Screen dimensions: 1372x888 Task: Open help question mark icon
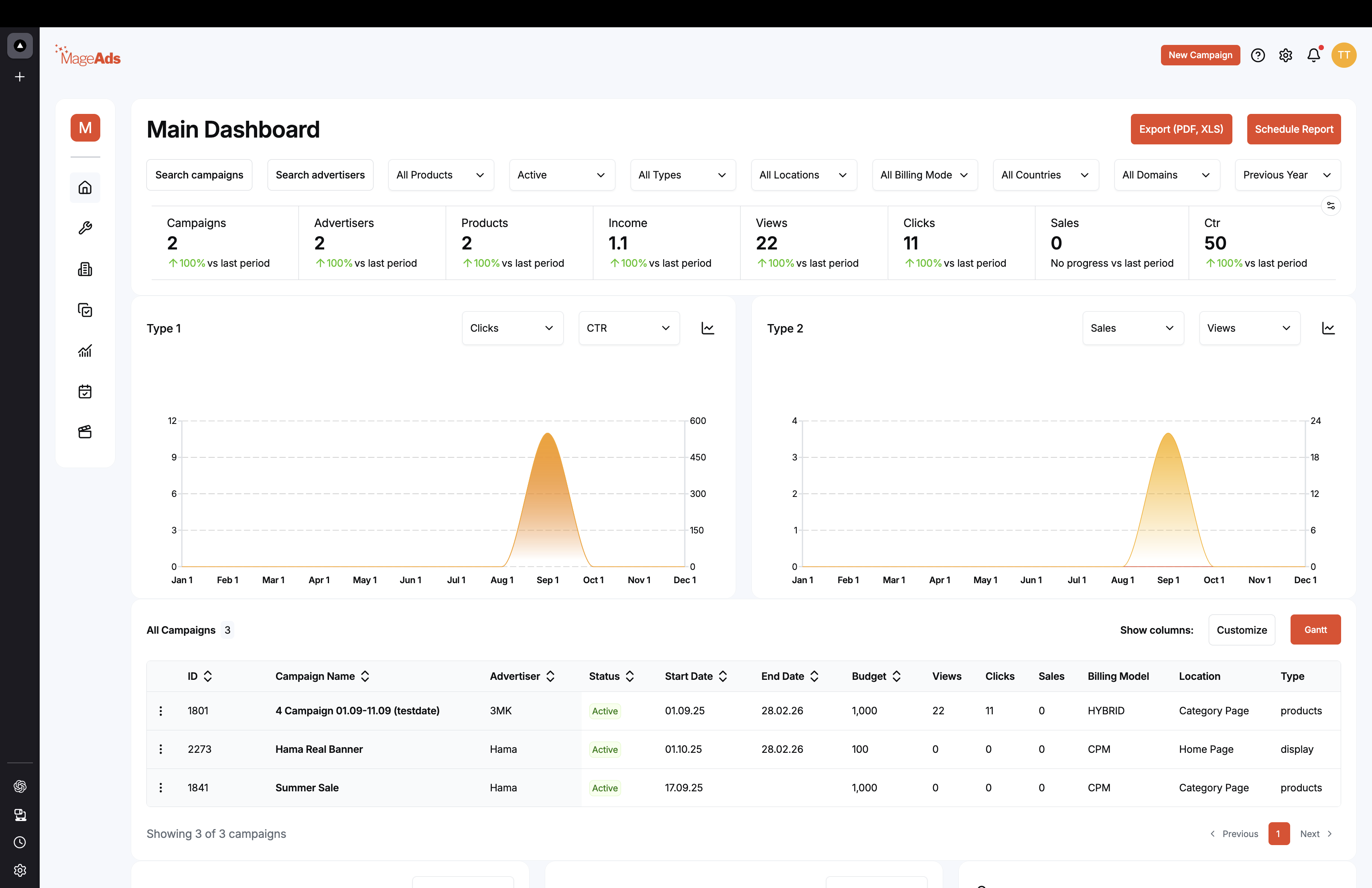pos(1258,55)
